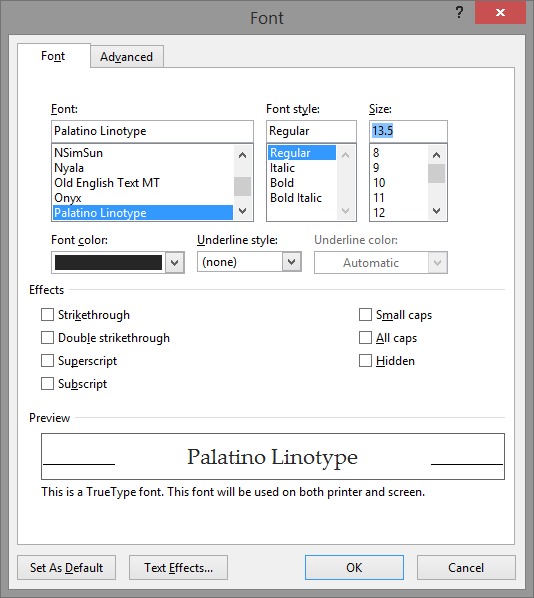Choose size 9 in the size list
Screen dimensions: 534x598
click(x=399, y=168)
